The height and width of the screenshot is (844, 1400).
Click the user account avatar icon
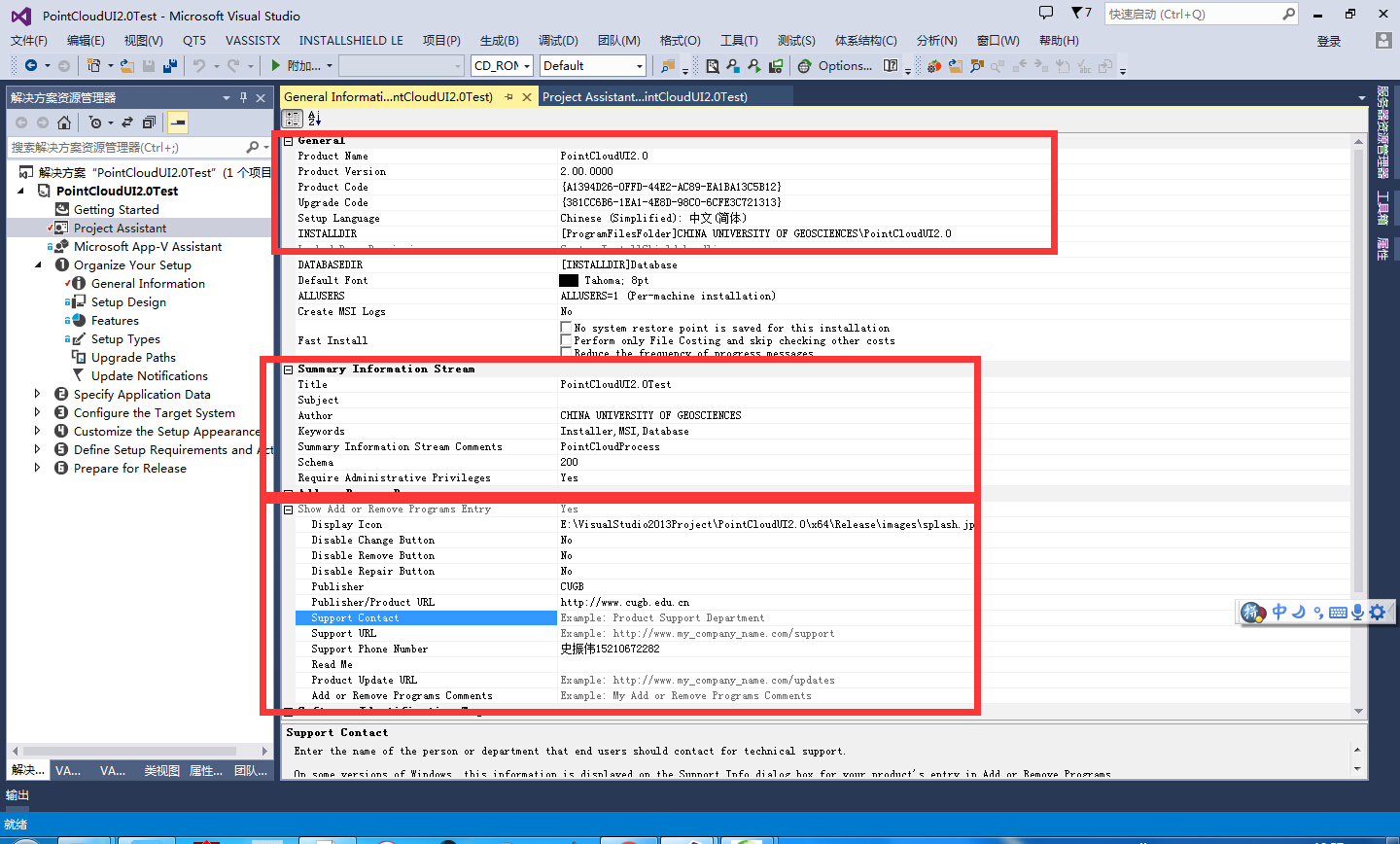pos(1383,41)
